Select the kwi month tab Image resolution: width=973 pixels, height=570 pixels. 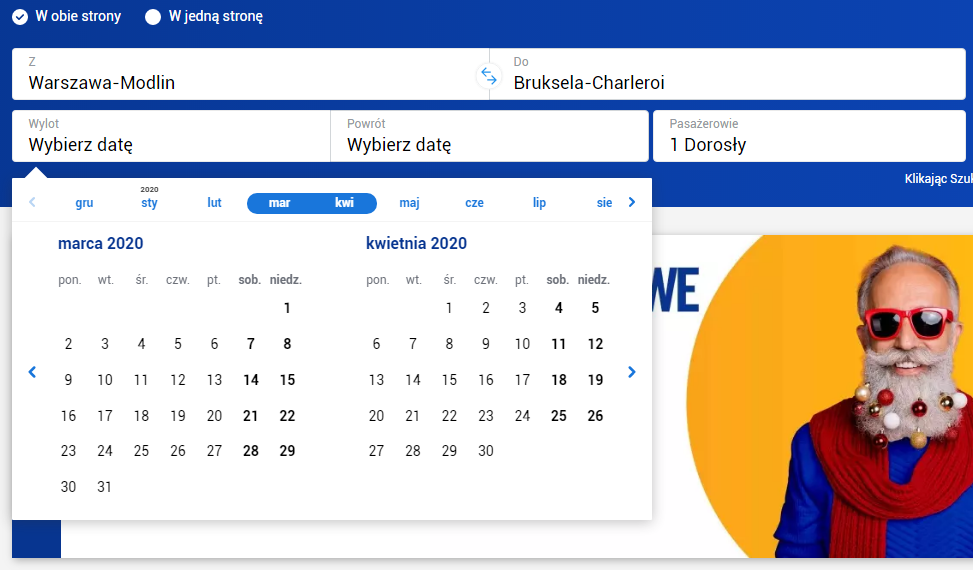[344, 203]
